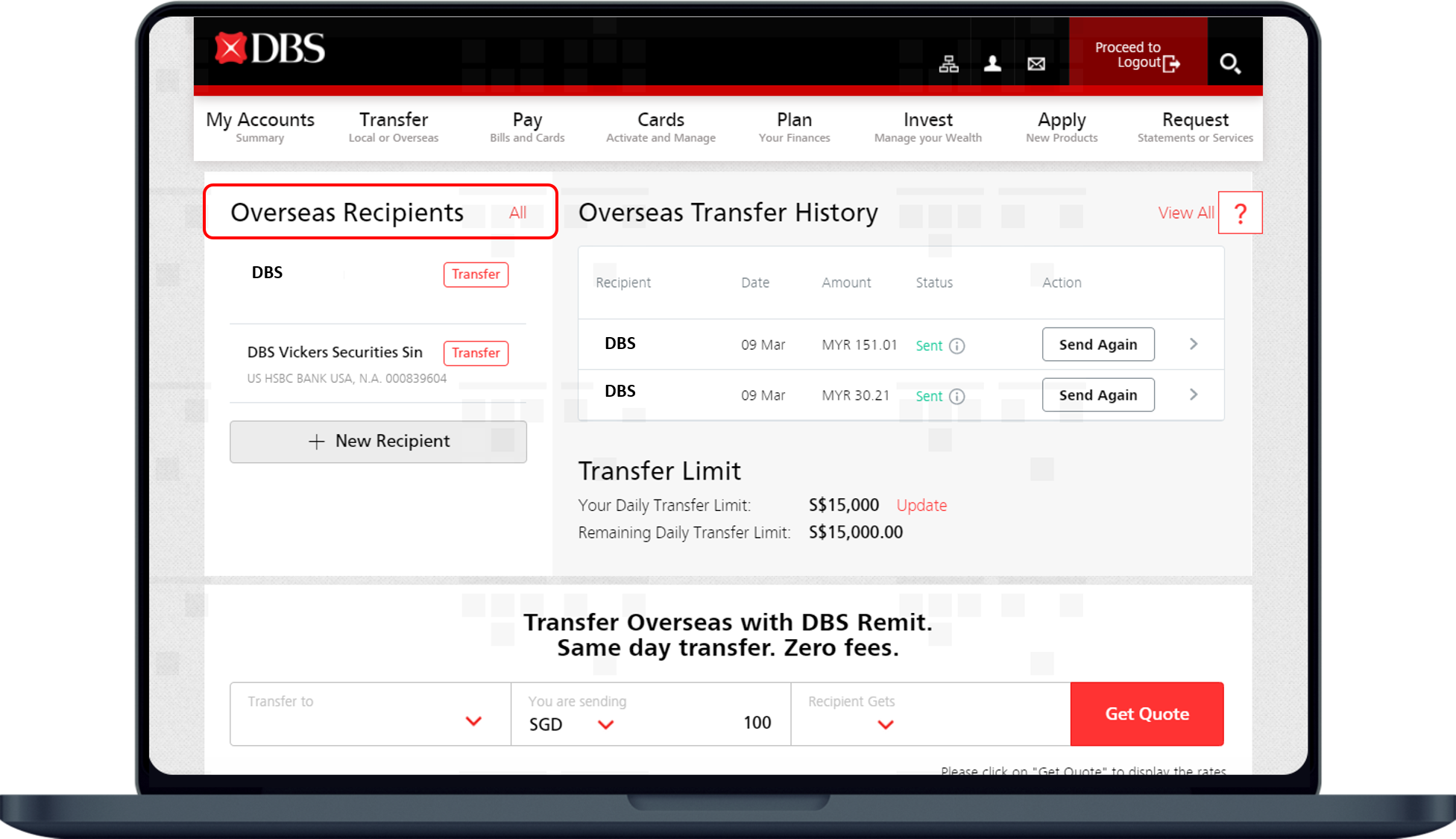Click View All transfer history link

coord(1186,213)
